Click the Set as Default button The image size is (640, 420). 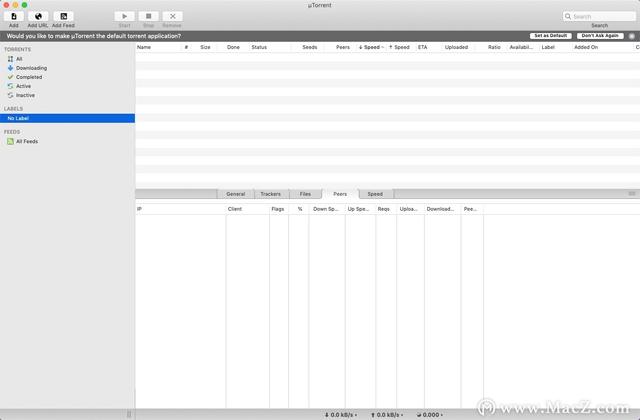[x=551, y=36]
